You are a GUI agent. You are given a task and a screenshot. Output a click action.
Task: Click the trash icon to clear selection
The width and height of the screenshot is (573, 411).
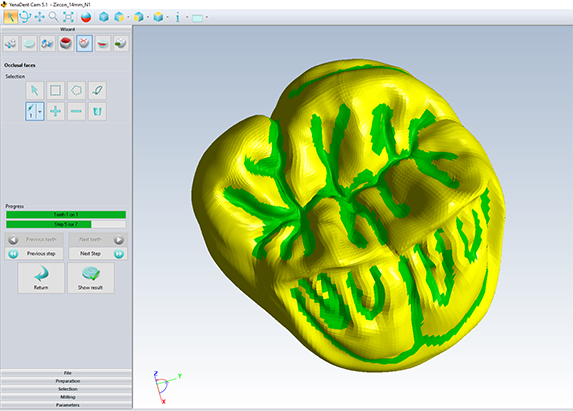pos(97,111)
